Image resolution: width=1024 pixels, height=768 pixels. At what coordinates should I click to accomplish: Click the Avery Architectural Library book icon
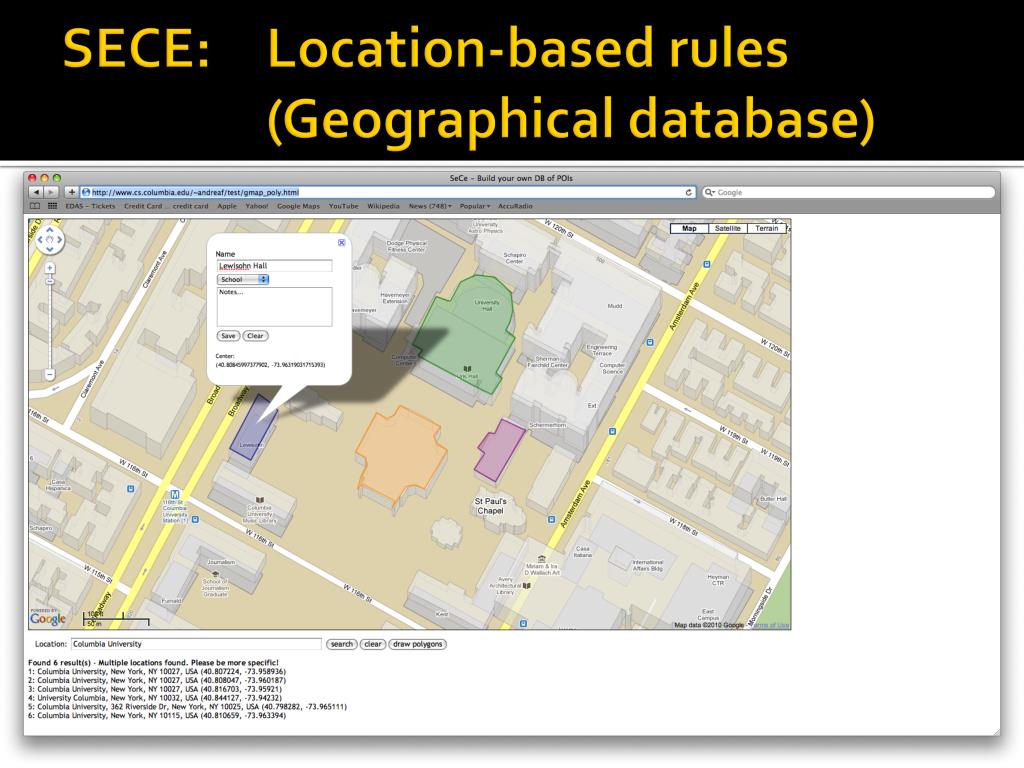point(526,586)
